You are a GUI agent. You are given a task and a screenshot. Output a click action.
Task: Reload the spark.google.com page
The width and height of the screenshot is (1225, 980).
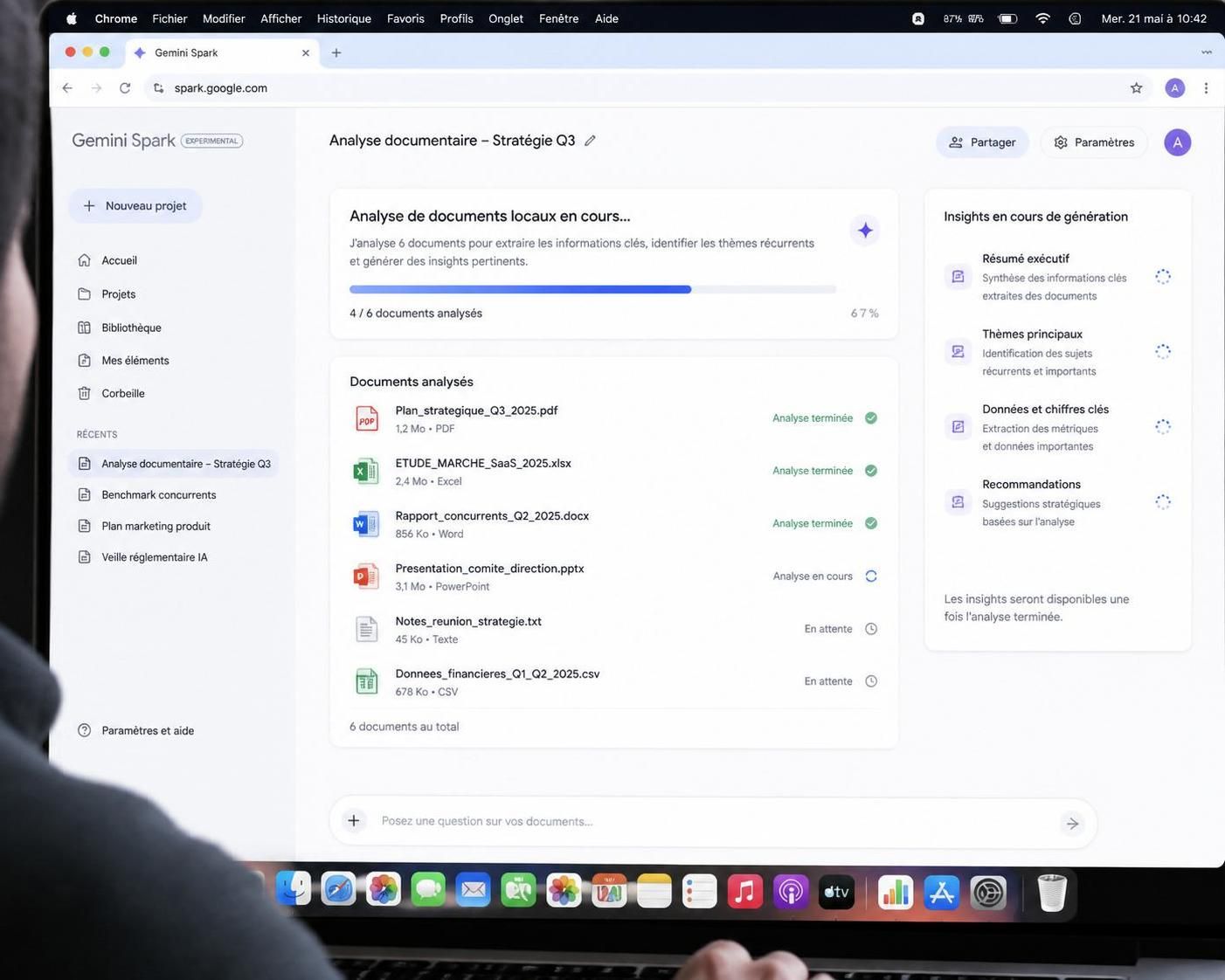(x=125, y=88)
